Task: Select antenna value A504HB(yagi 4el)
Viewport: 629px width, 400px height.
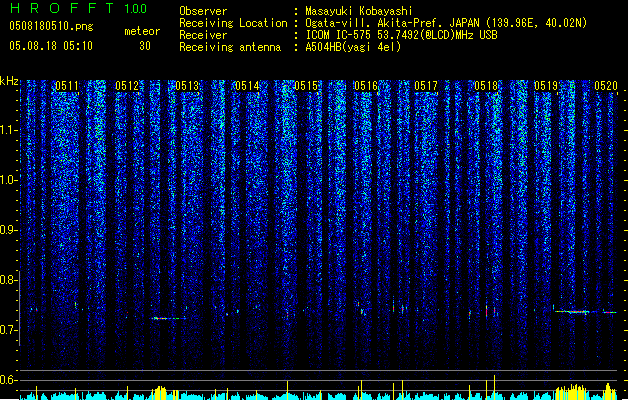Action: pyautogui.click(x=353, y=47)
